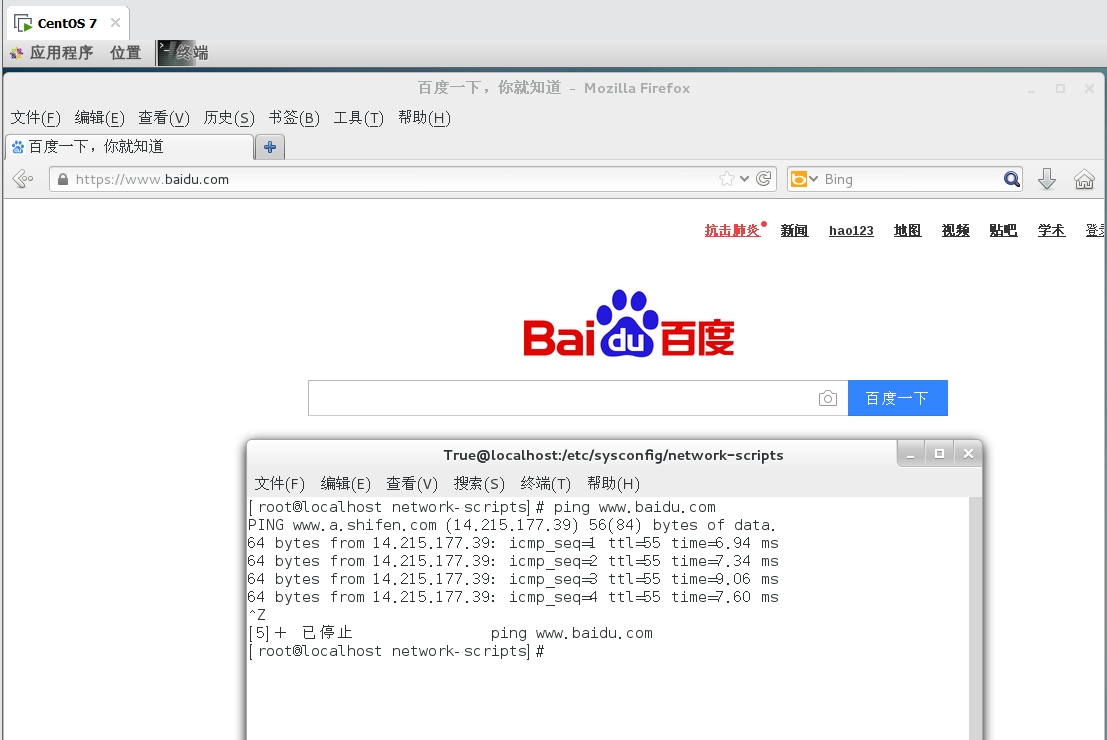This screenshot has height=740, width=1107.
Task: Click the back arrow in Firefox
Action: (23, 179)
